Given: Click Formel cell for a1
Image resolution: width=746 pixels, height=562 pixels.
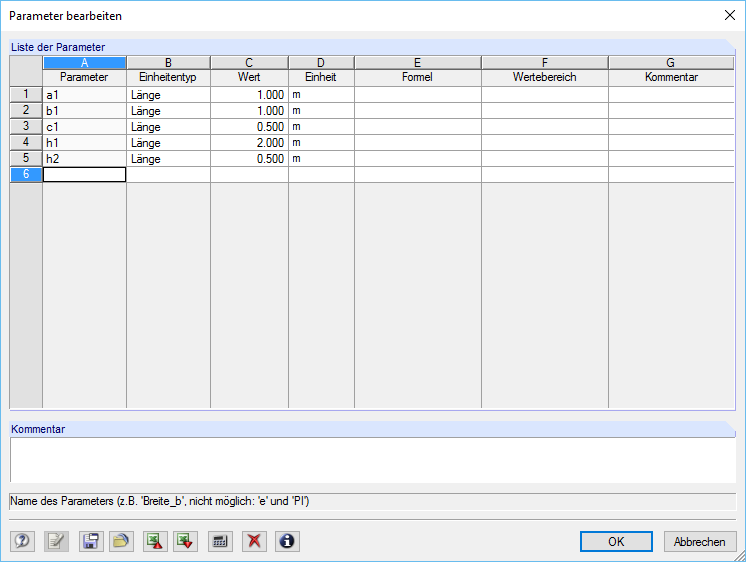Looking at the screenshot, I should (x=418, y=95).
